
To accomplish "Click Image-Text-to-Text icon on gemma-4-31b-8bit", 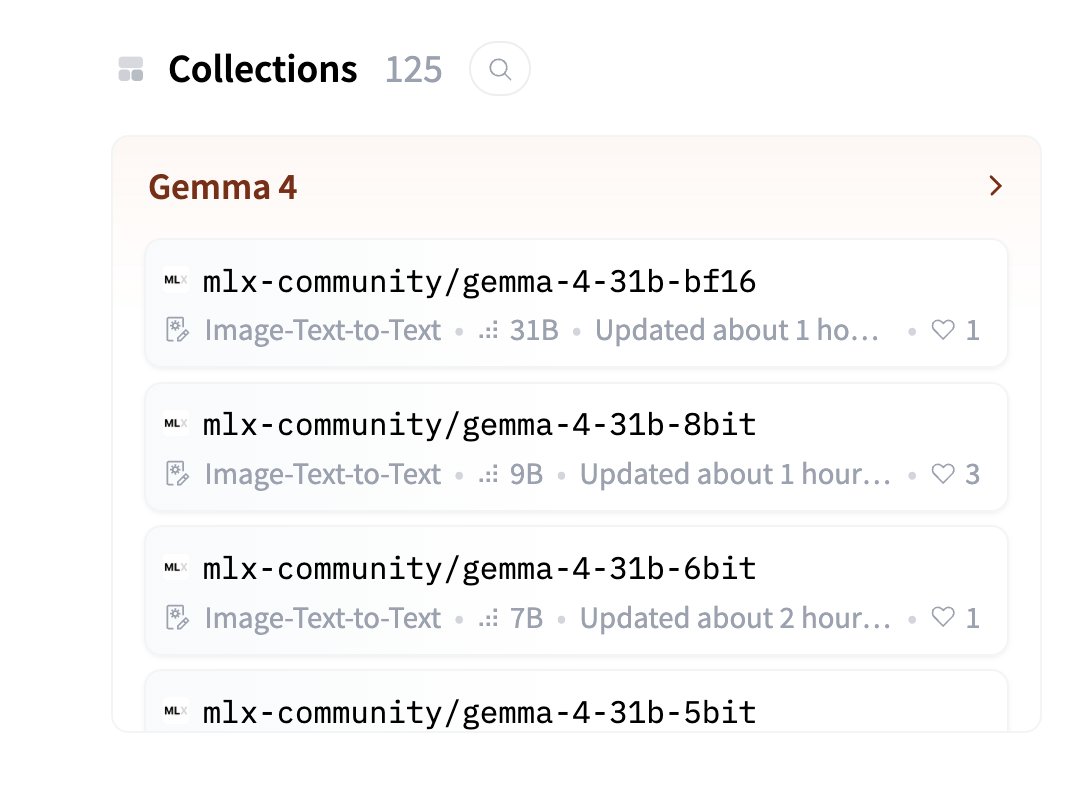I will coord(177,474).
